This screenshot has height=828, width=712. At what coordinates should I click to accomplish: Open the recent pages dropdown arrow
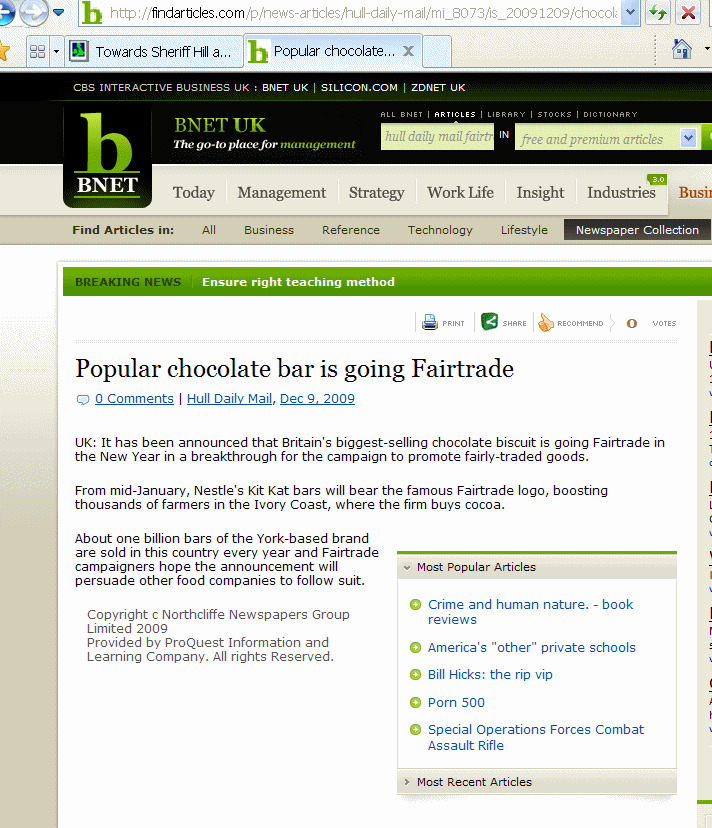(59, 12)
